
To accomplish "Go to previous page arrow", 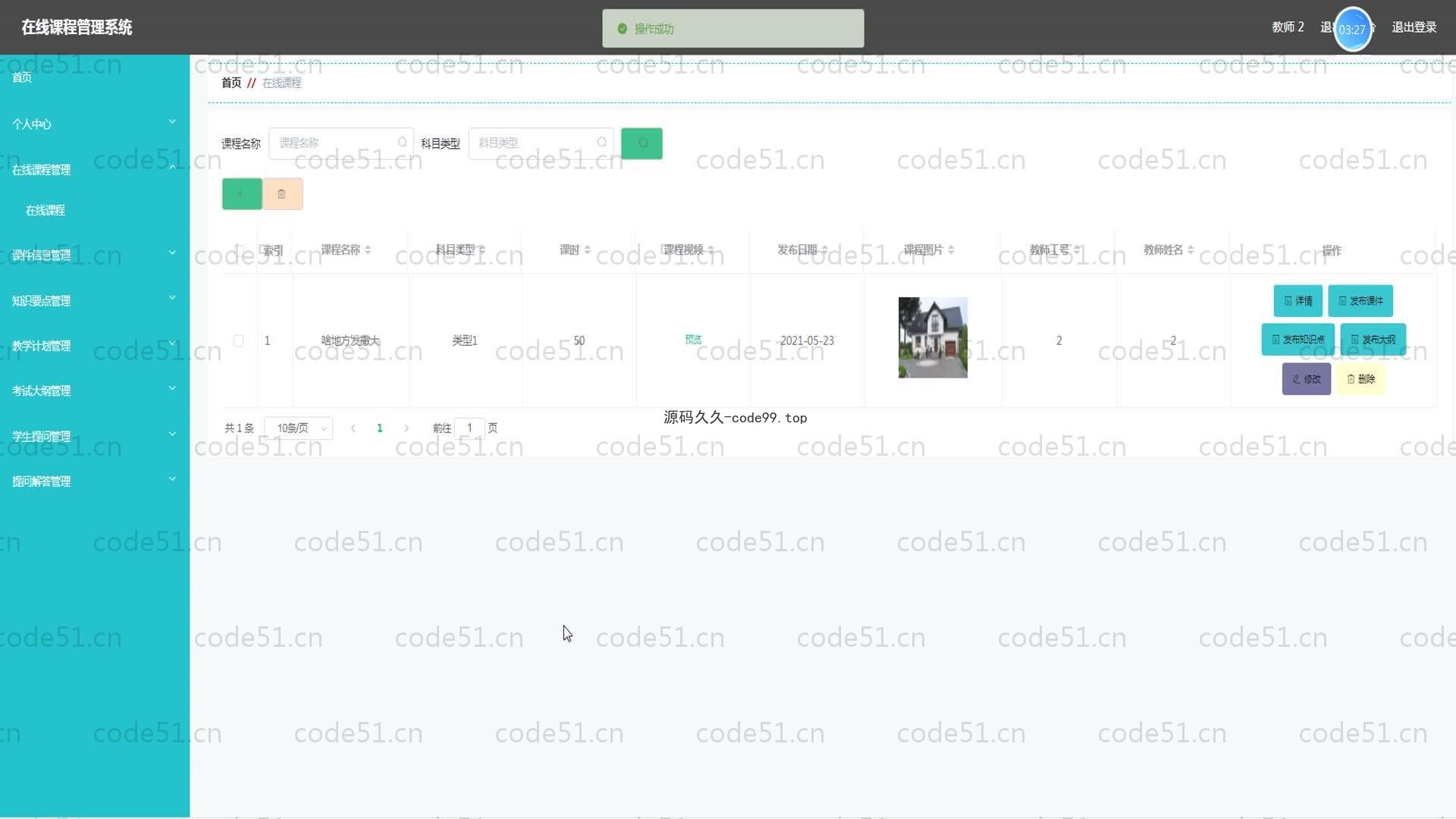I will point(353,428).
